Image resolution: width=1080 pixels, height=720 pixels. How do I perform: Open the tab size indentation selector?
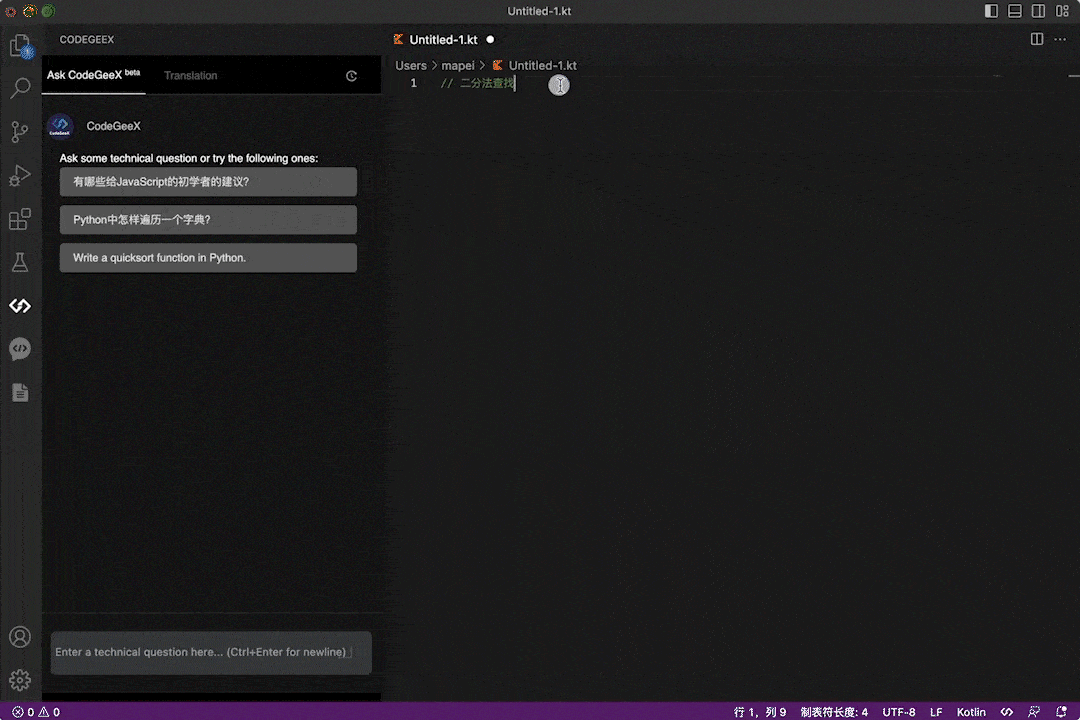click(834, 712)
